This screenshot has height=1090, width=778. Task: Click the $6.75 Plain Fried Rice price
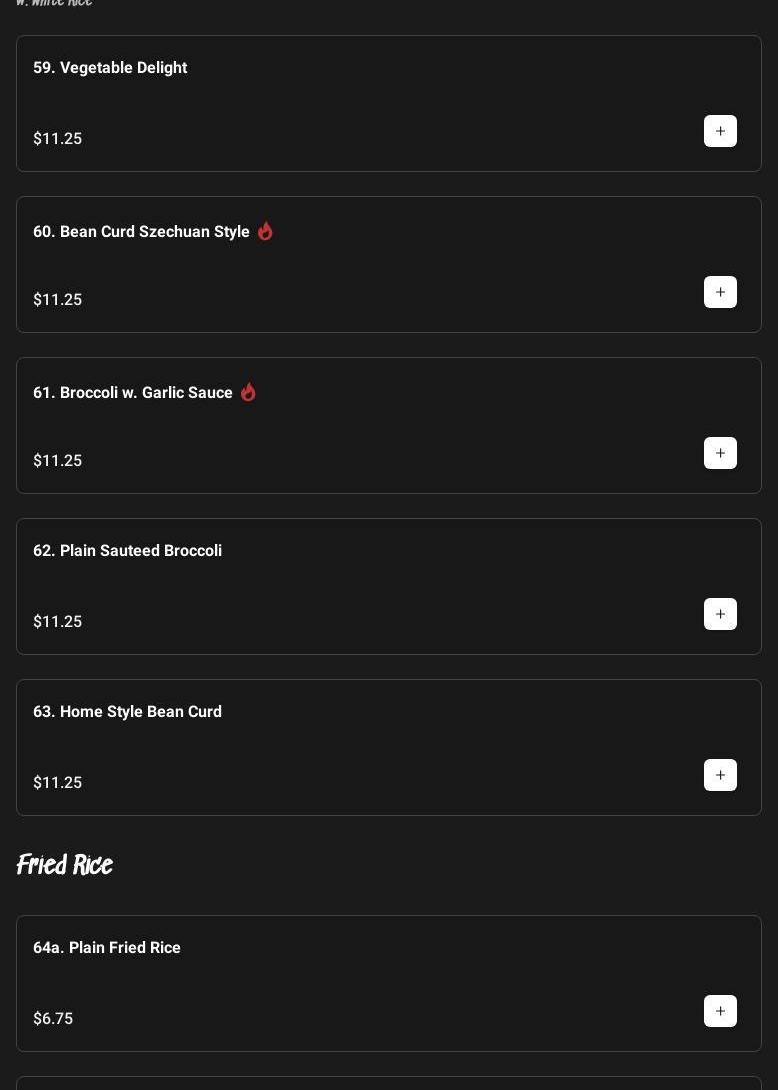coord(53,1019)
